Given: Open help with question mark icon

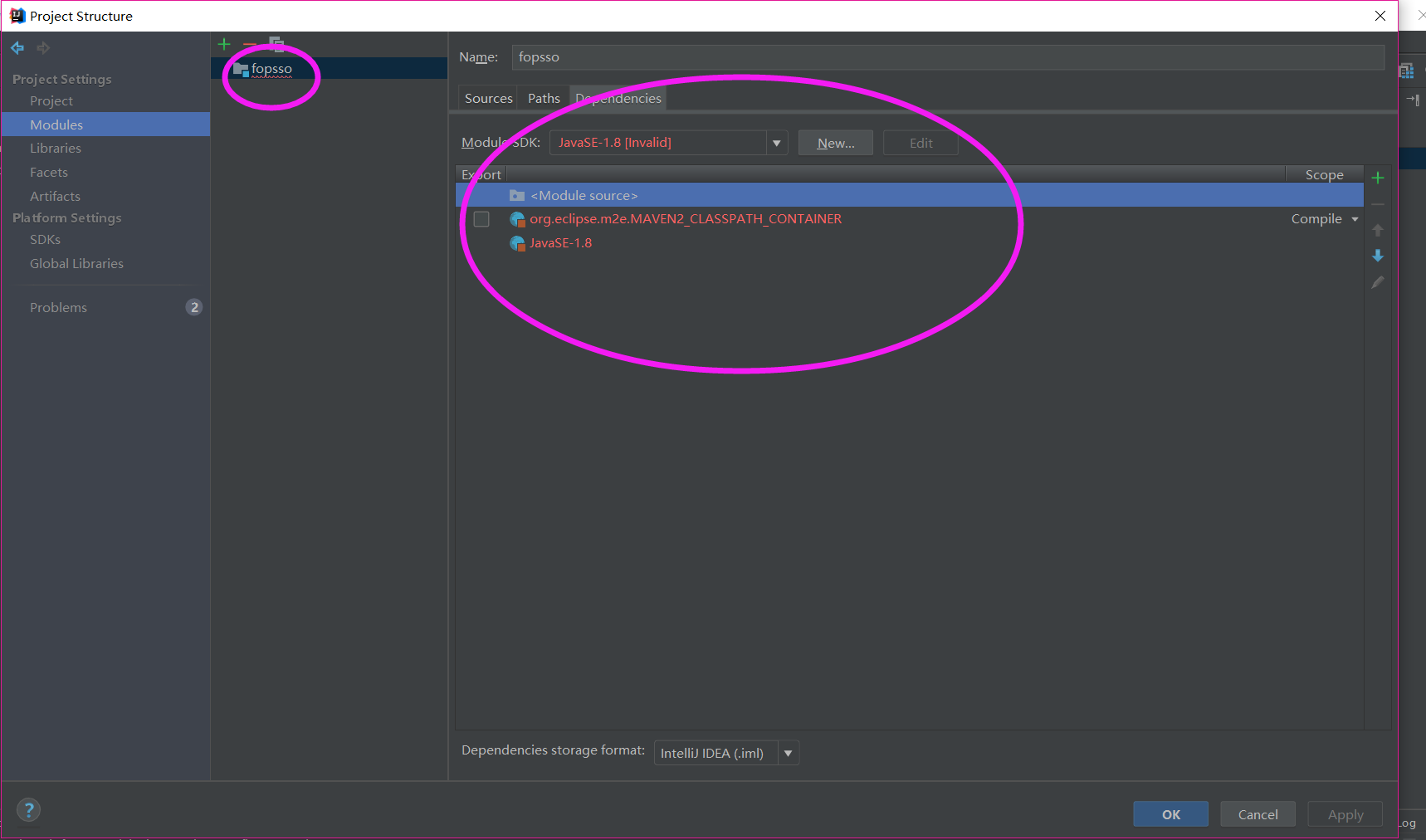Looking at the screenshot, I should (x=28, y=810).
